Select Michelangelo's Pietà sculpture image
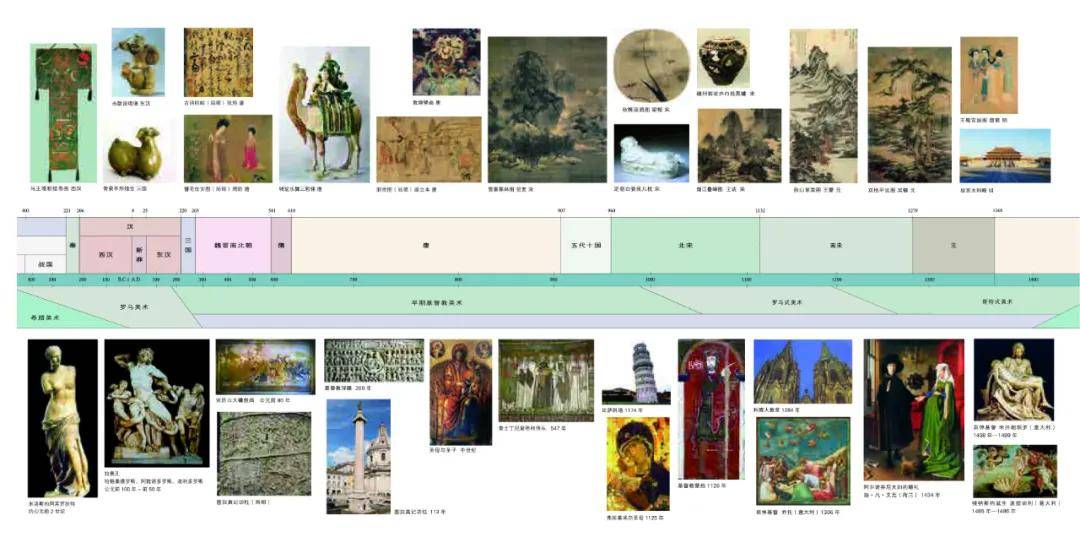1080x548 pixels. (x=1014, y=379)
